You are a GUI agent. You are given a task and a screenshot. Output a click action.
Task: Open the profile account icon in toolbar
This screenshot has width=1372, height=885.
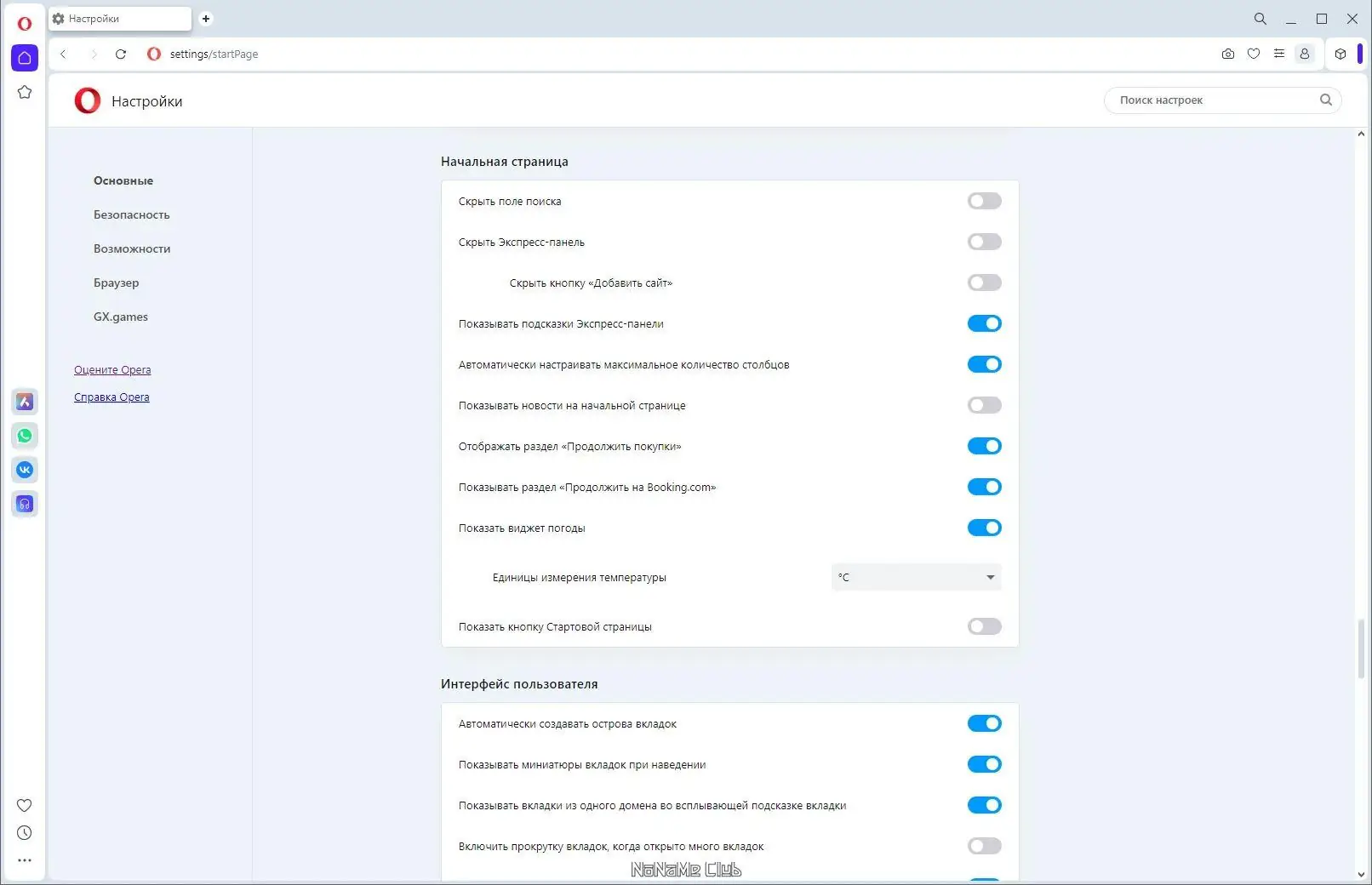[1304, 54]
